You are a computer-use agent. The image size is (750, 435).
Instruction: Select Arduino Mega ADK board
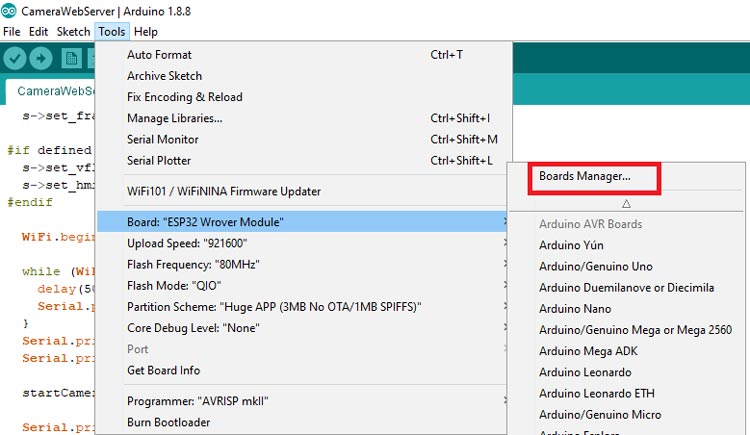coord(626,351)
